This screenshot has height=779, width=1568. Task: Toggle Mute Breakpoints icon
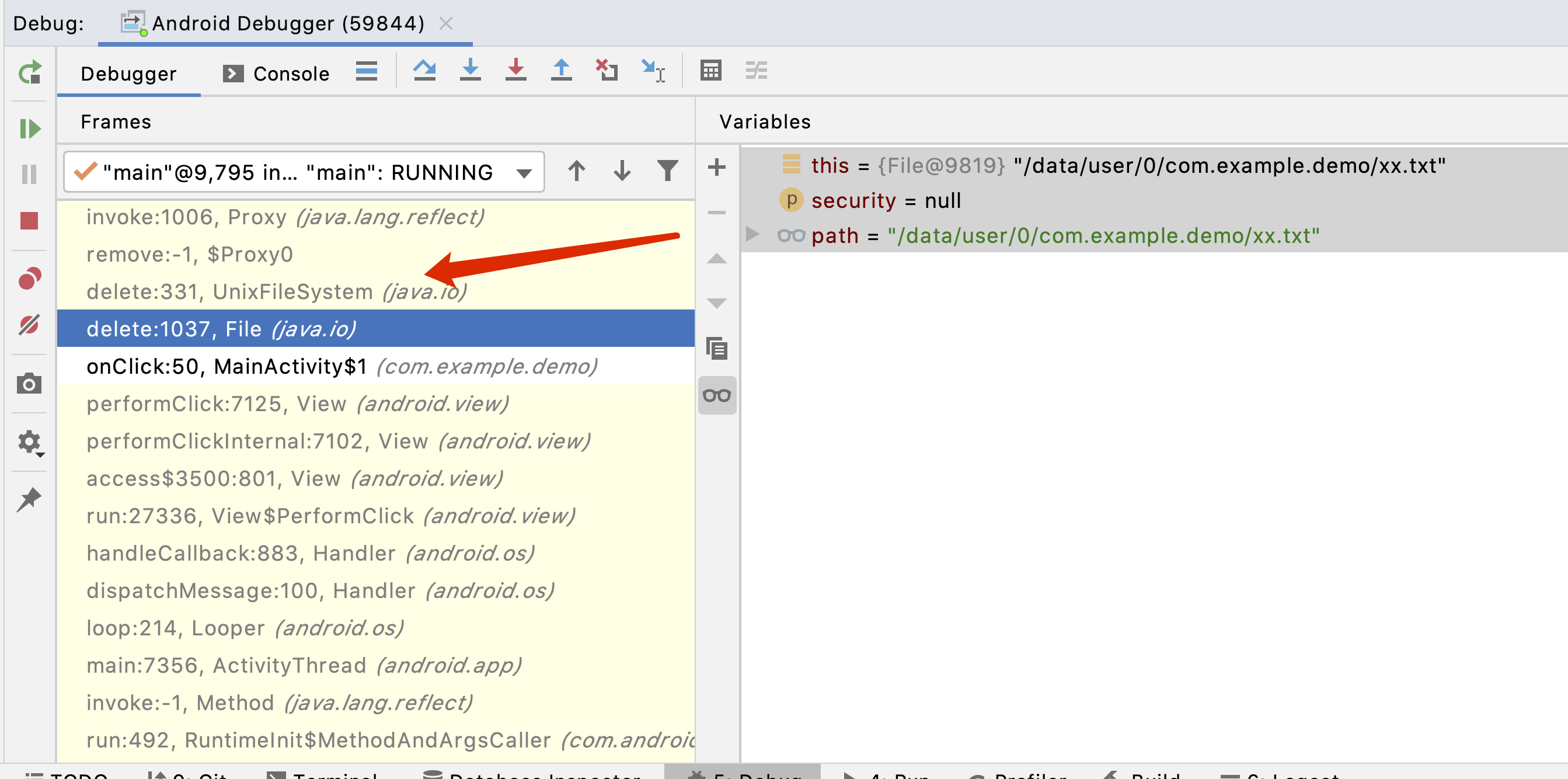point(29,325)
